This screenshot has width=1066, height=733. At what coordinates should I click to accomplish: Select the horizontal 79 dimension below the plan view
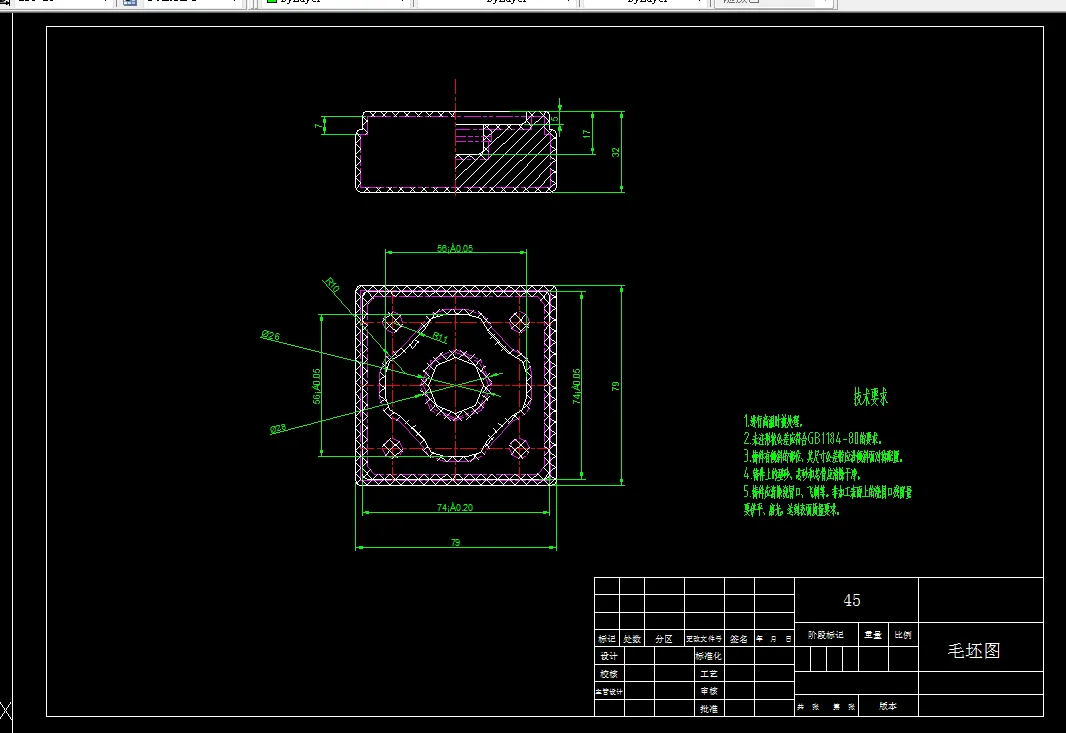[x=455, y=543]
